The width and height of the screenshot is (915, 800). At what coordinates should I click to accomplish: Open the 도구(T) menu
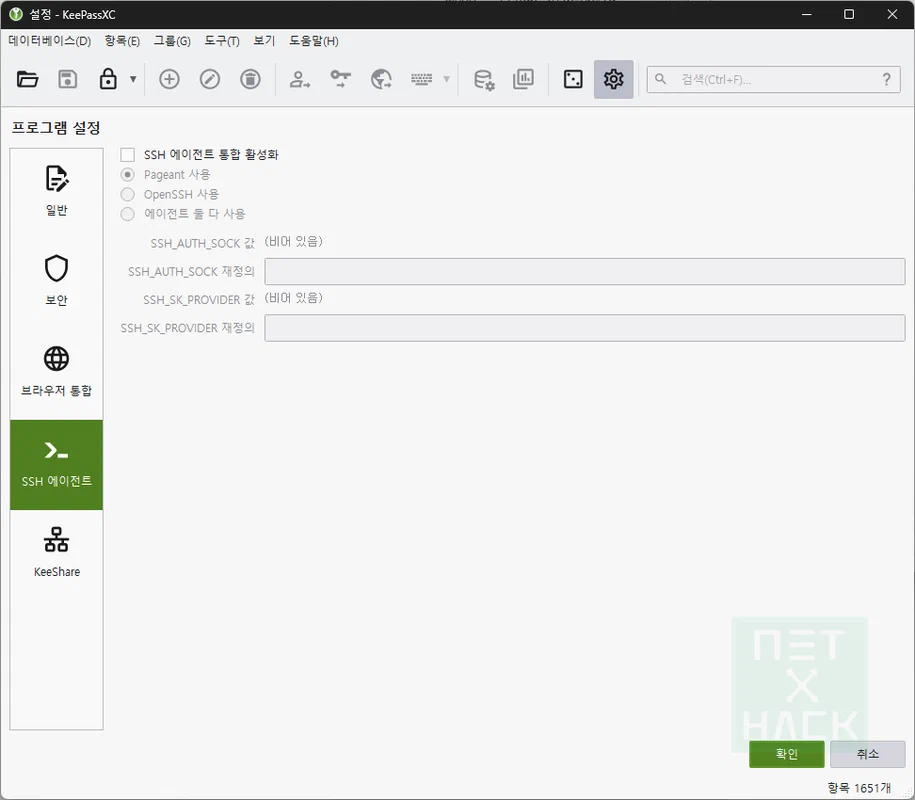tap(222, 41)
